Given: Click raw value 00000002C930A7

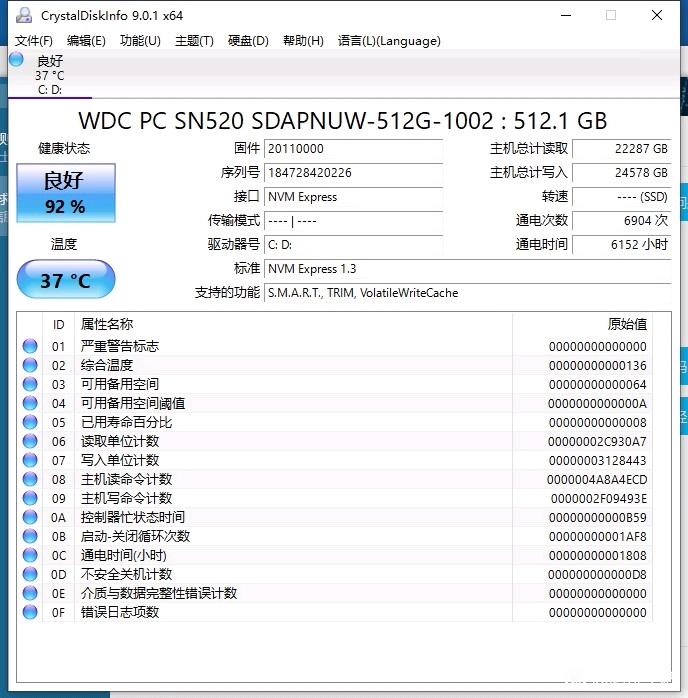Looking at the screenshot, I should [x=597, y=442].
